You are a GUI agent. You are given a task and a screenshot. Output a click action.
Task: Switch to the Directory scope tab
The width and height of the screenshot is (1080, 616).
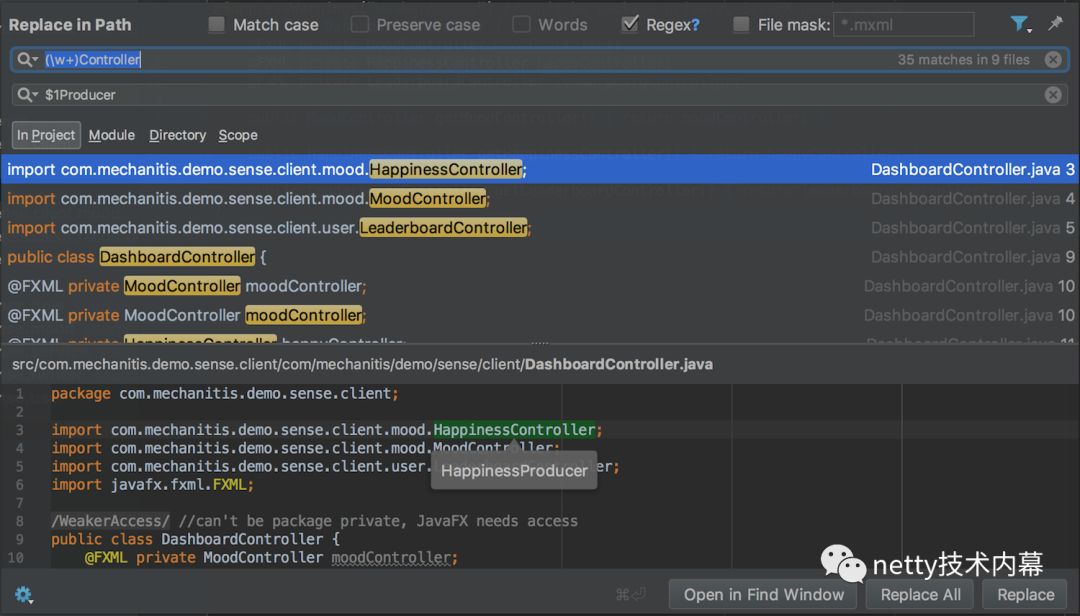pos(178,135)
